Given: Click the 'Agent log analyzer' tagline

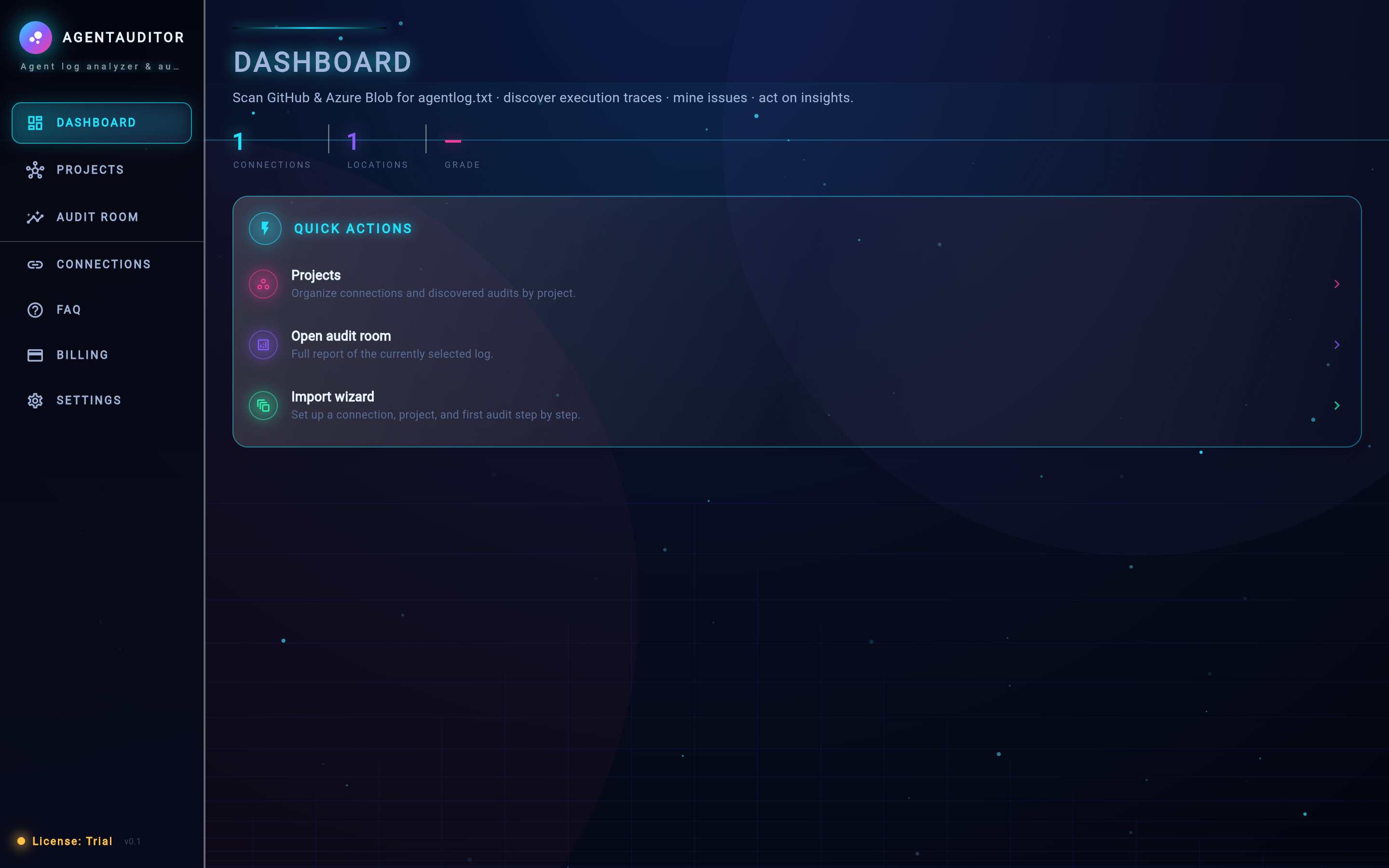Looking at the screenshot, I should click(100, 67).
